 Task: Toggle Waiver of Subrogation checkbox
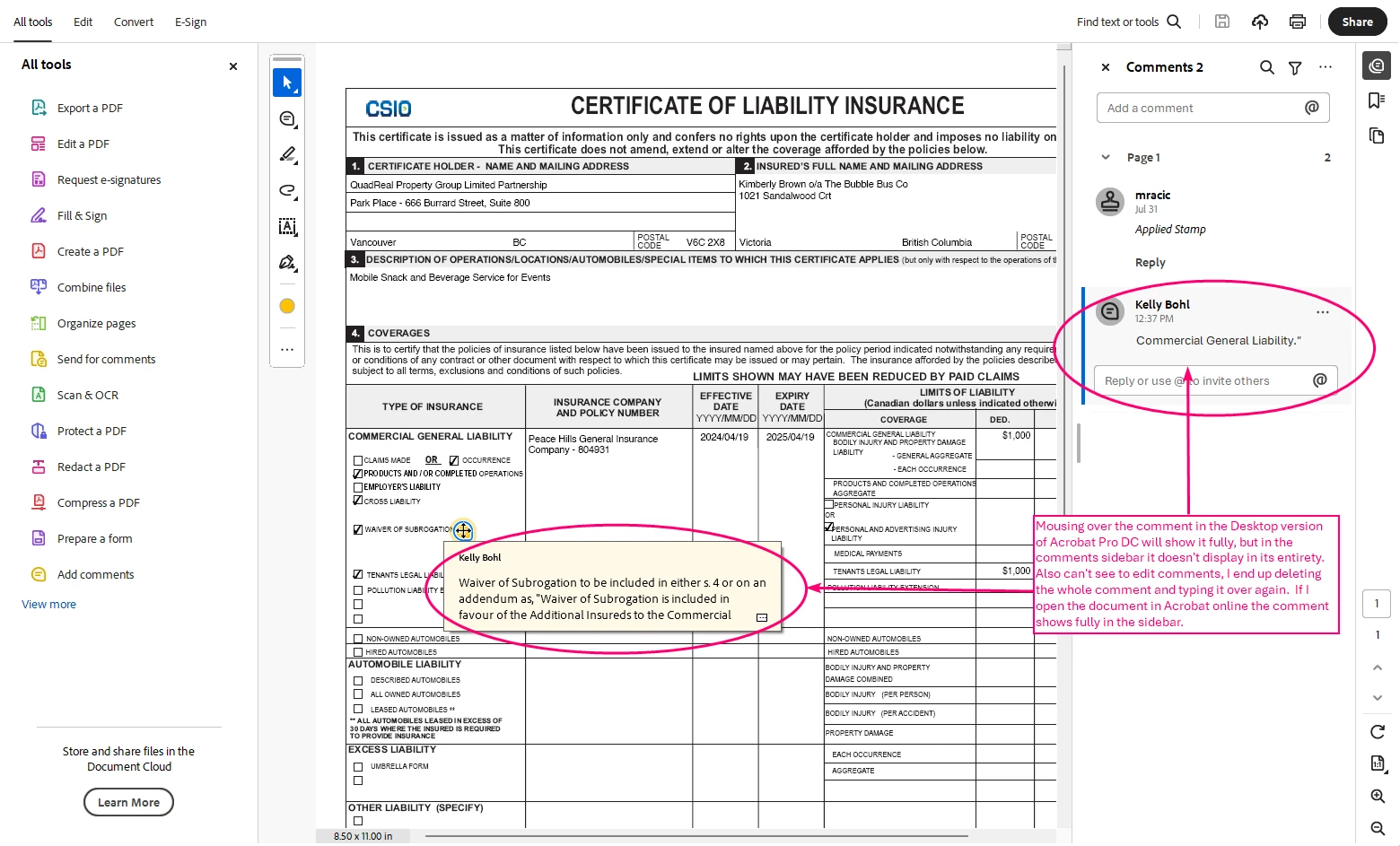pyautogui.click(x=358, y=529)
